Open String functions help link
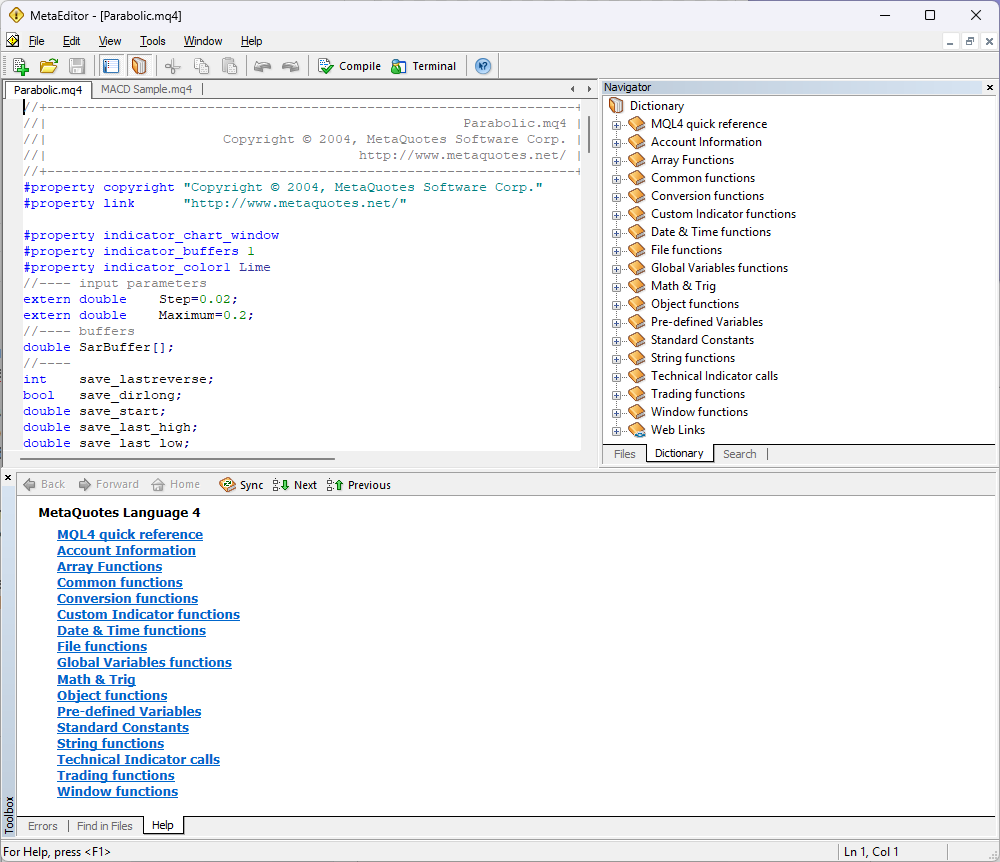 tap(110, 743)
